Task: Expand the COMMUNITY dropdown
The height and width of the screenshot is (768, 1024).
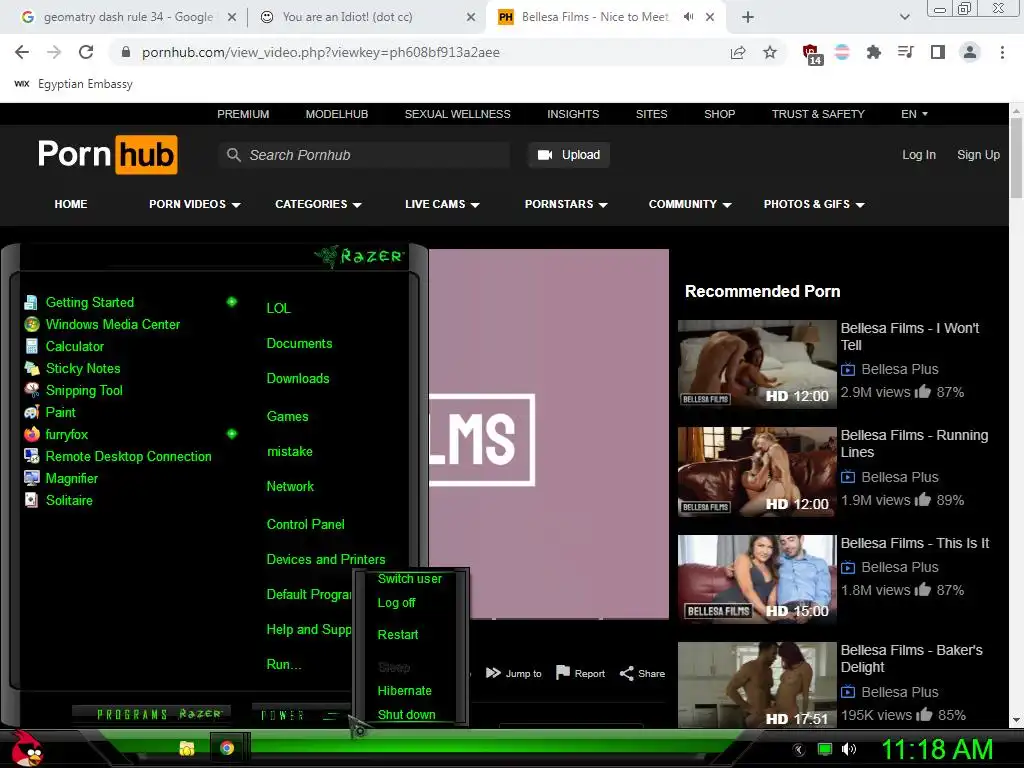Action: click(690, 204)
